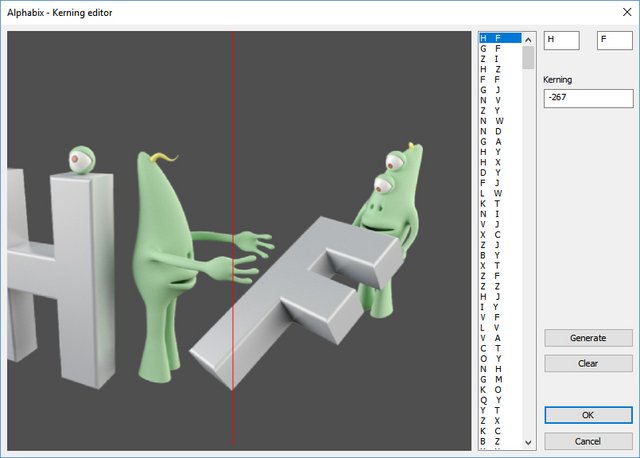The image size is (640, 458).
Task: Select the 'V A' kerning pair
Action: 500,338
